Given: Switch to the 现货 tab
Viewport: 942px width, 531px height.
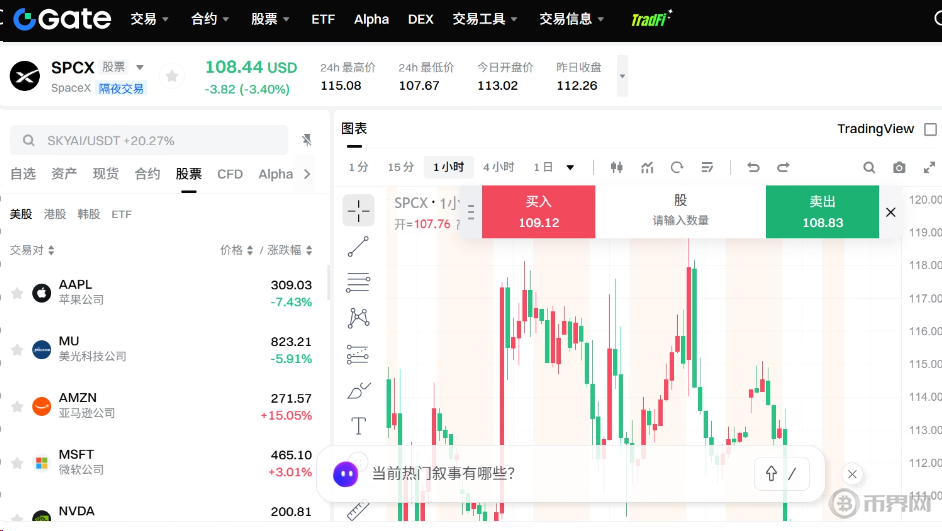Looking at the screenshot, I should (106, 174).
